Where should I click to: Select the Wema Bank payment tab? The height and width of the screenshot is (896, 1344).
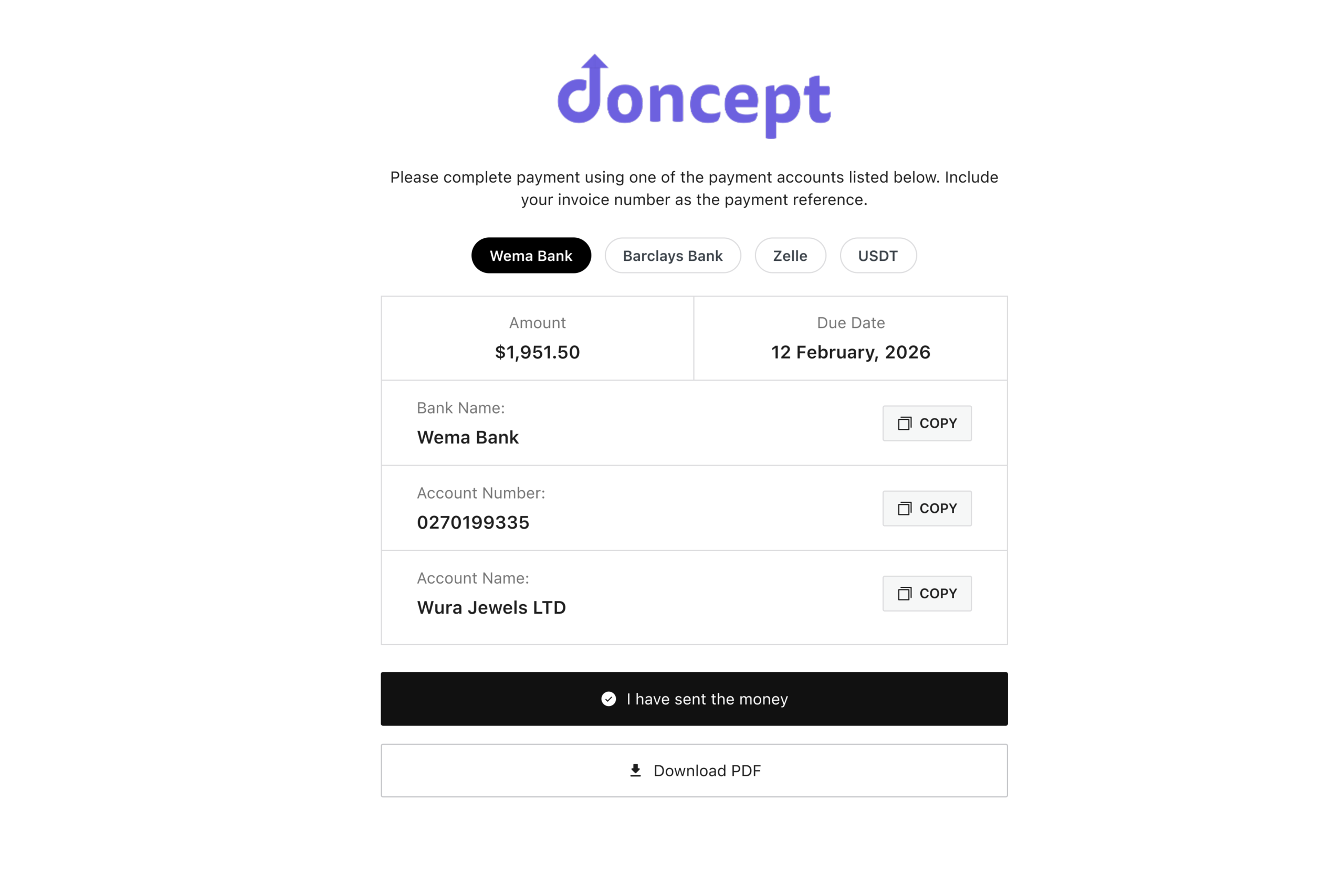tap(531, 256)
